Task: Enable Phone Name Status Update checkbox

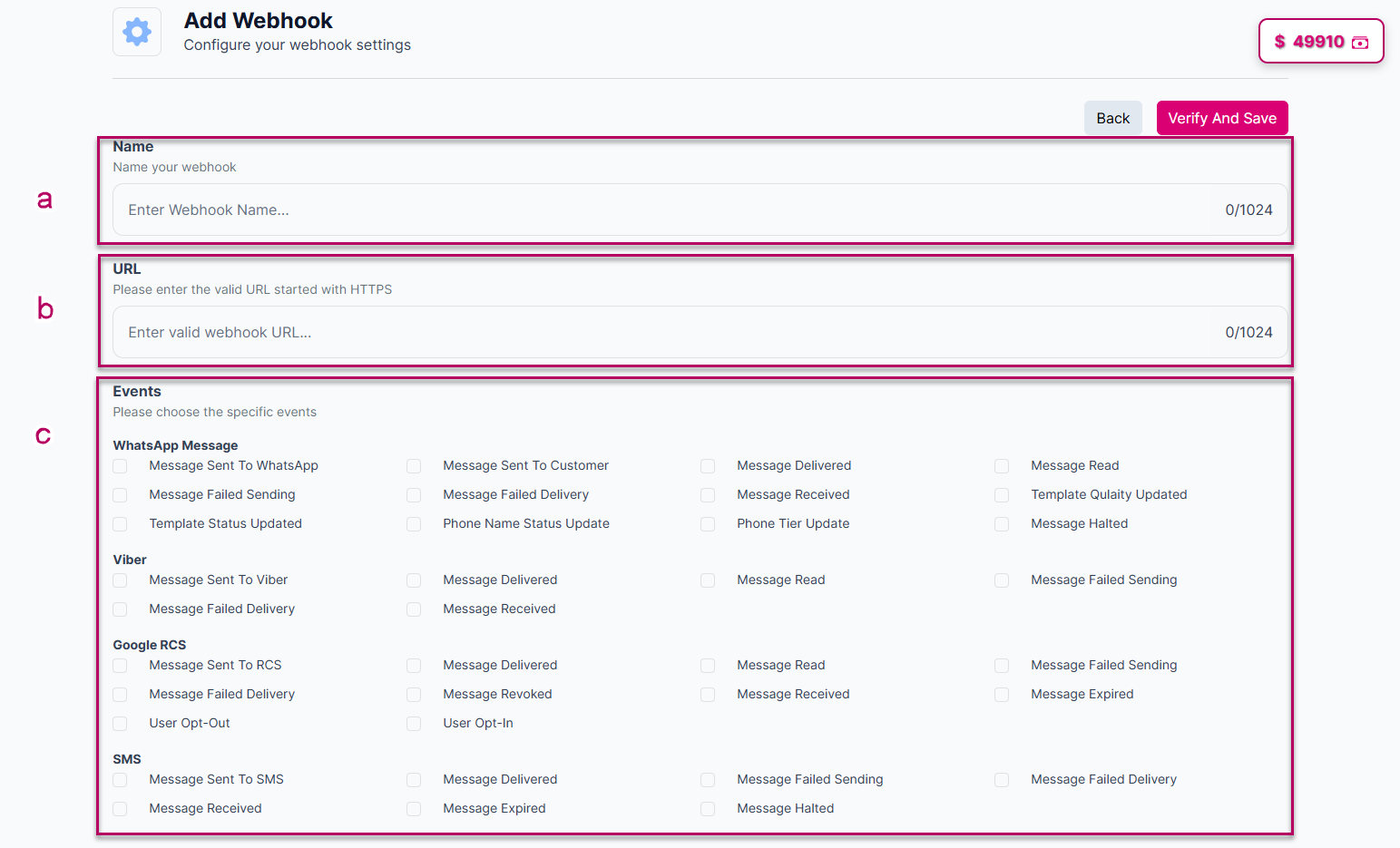Action: (x=414, y=524)
